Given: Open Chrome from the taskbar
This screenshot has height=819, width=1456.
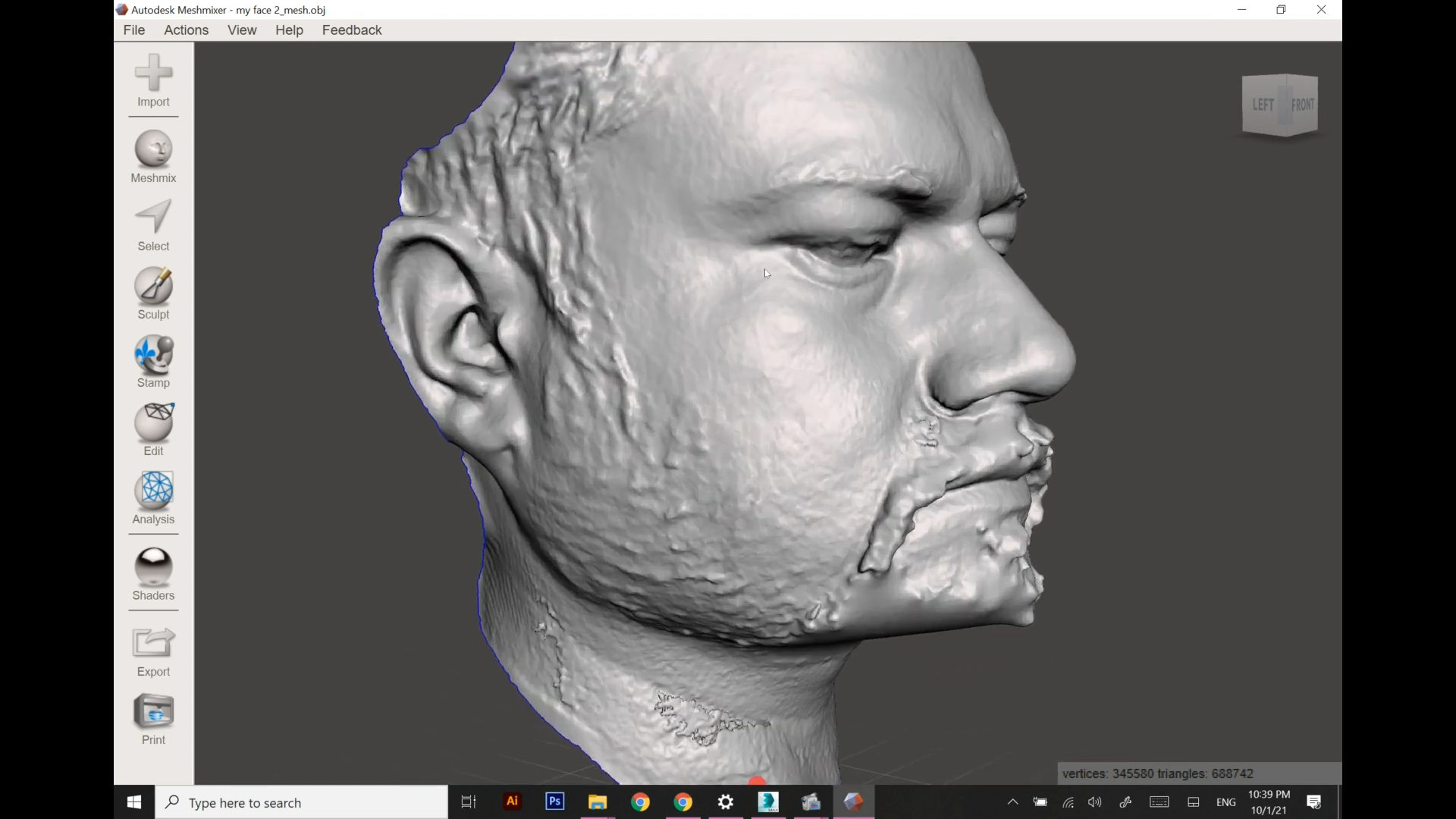Looking at the screenshot, I should point(640,802).
